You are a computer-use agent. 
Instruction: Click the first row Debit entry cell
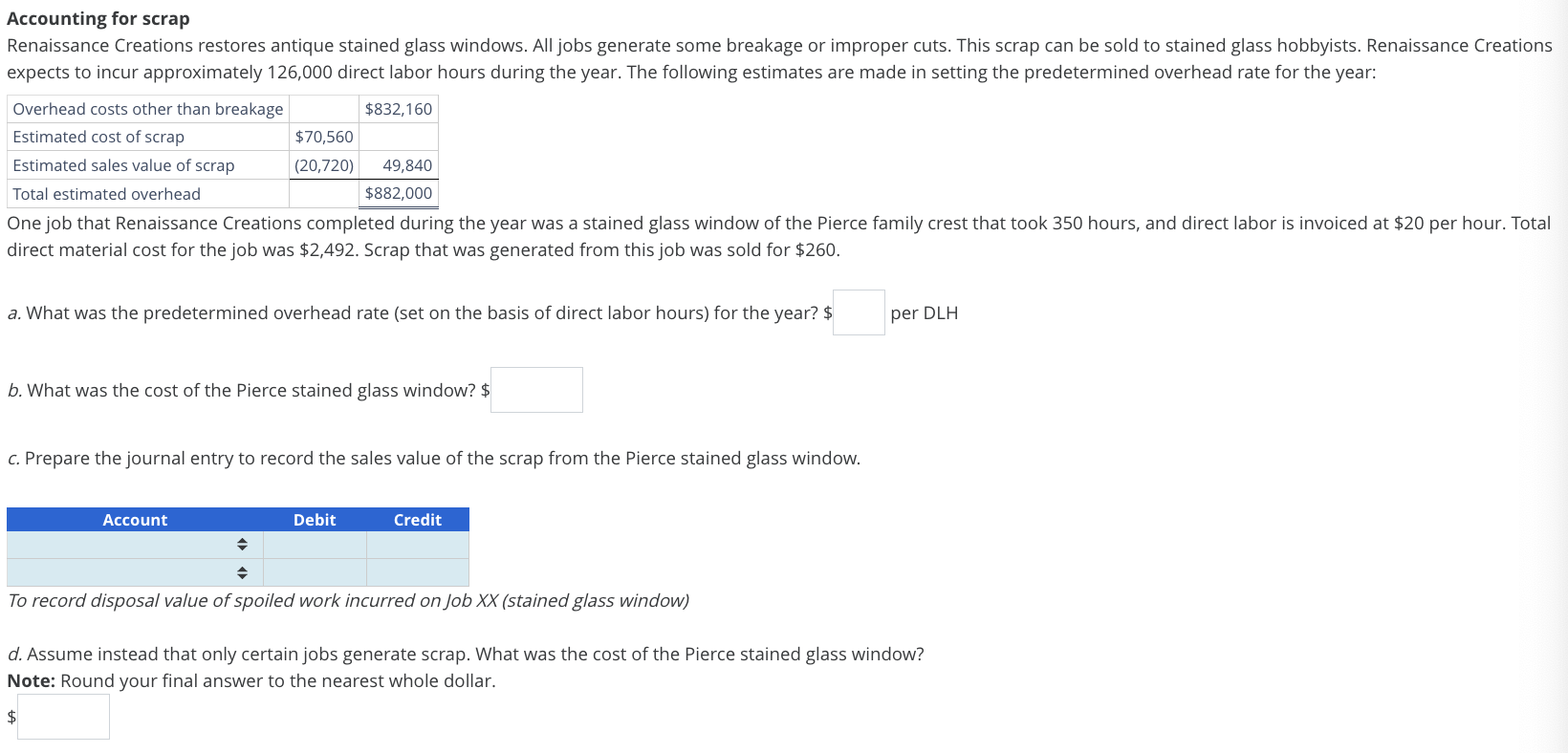point(315,544)
